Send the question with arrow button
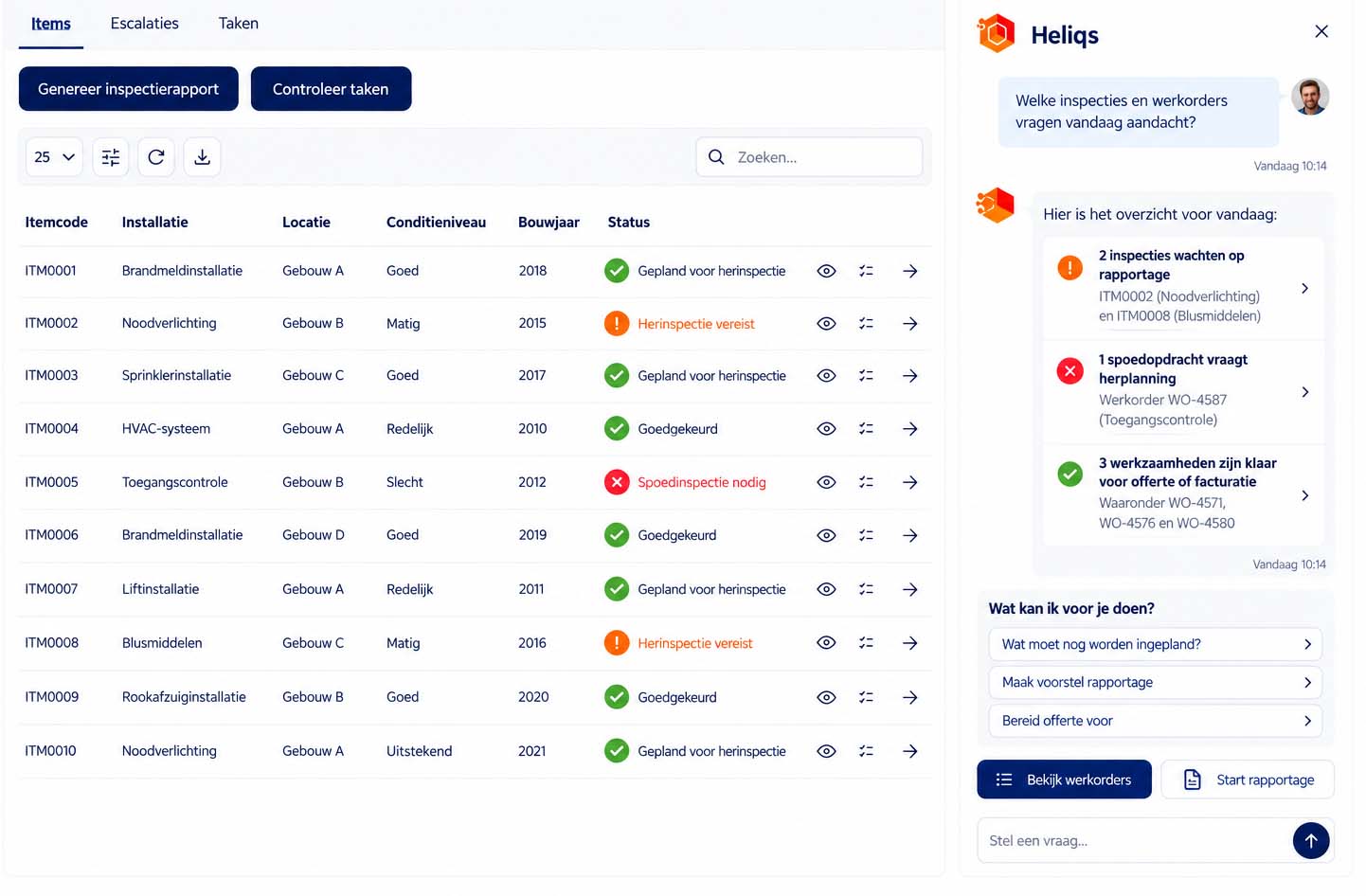The width and height of the screenshot is (1366, 896). [x=1311, y=840]
